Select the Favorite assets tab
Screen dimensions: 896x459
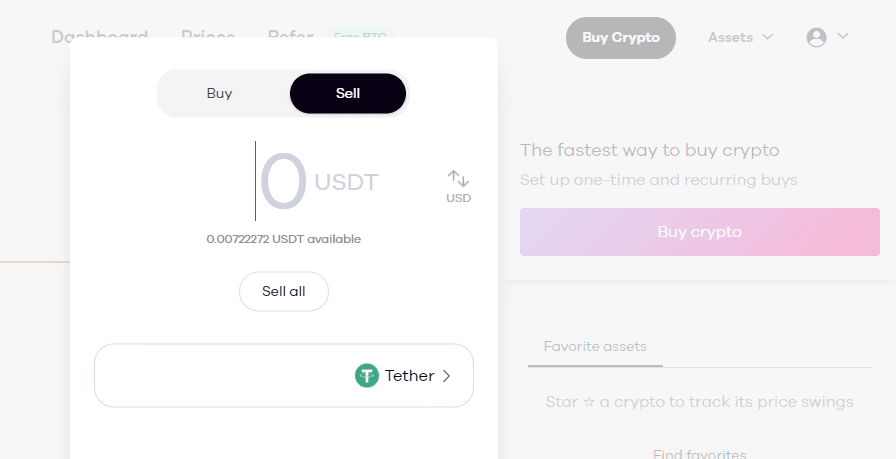click(595, 347)
